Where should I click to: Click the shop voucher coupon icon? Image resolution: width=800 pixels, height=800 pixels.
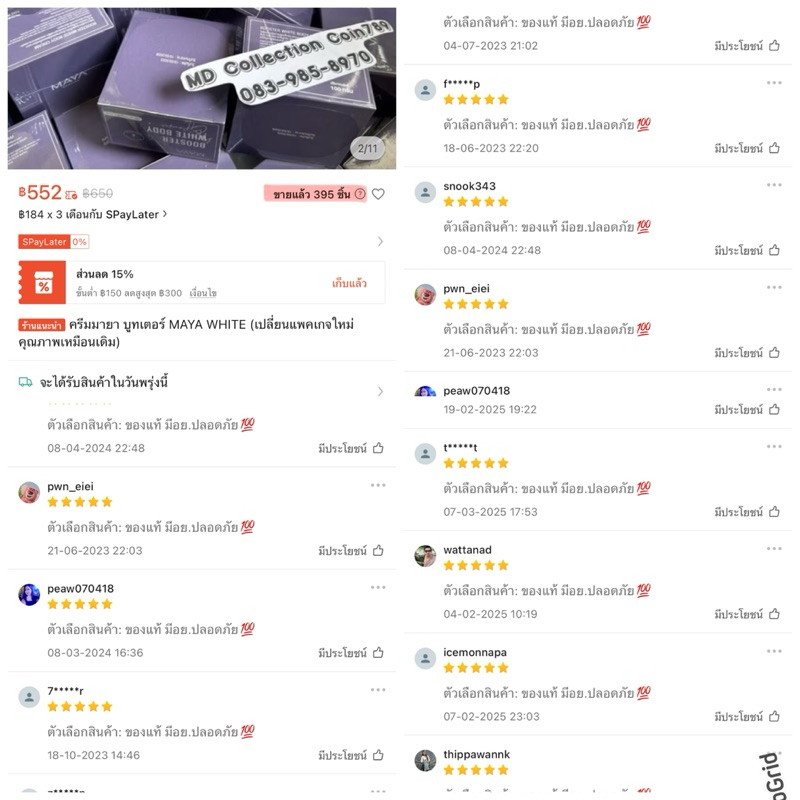[42, 282]
